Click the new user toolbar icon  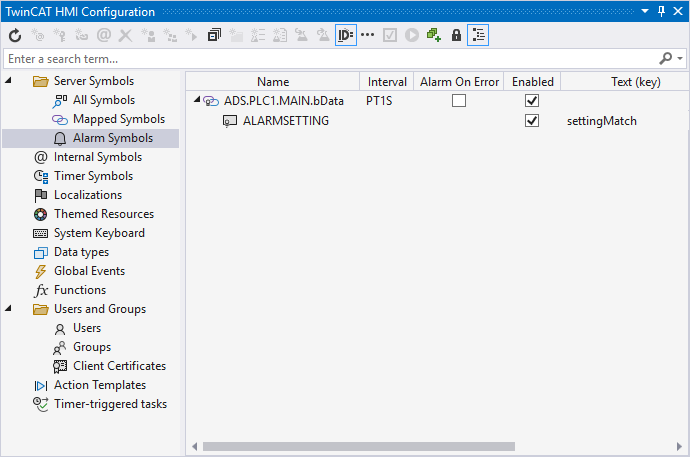pyautogui.click(x=148, y=35)
